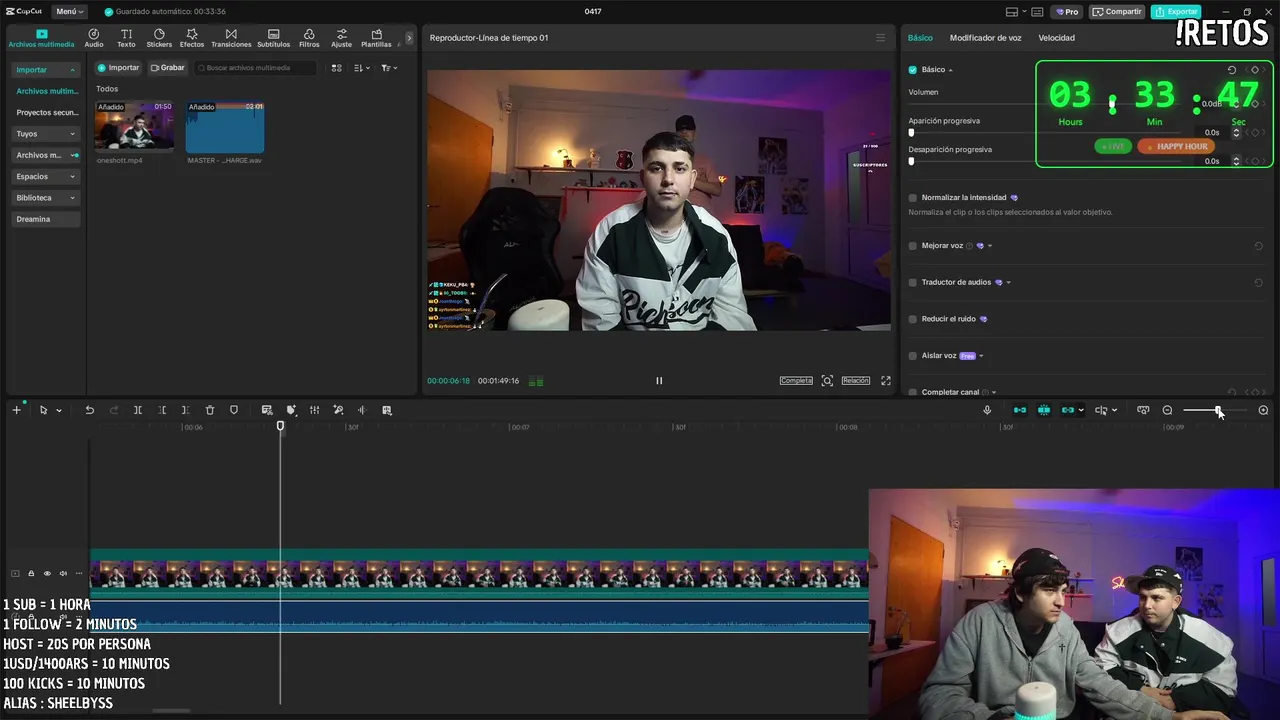This screenshot has height=720, width=1280.
Task: Open the Audio library panel
Action: coord(94,38)
